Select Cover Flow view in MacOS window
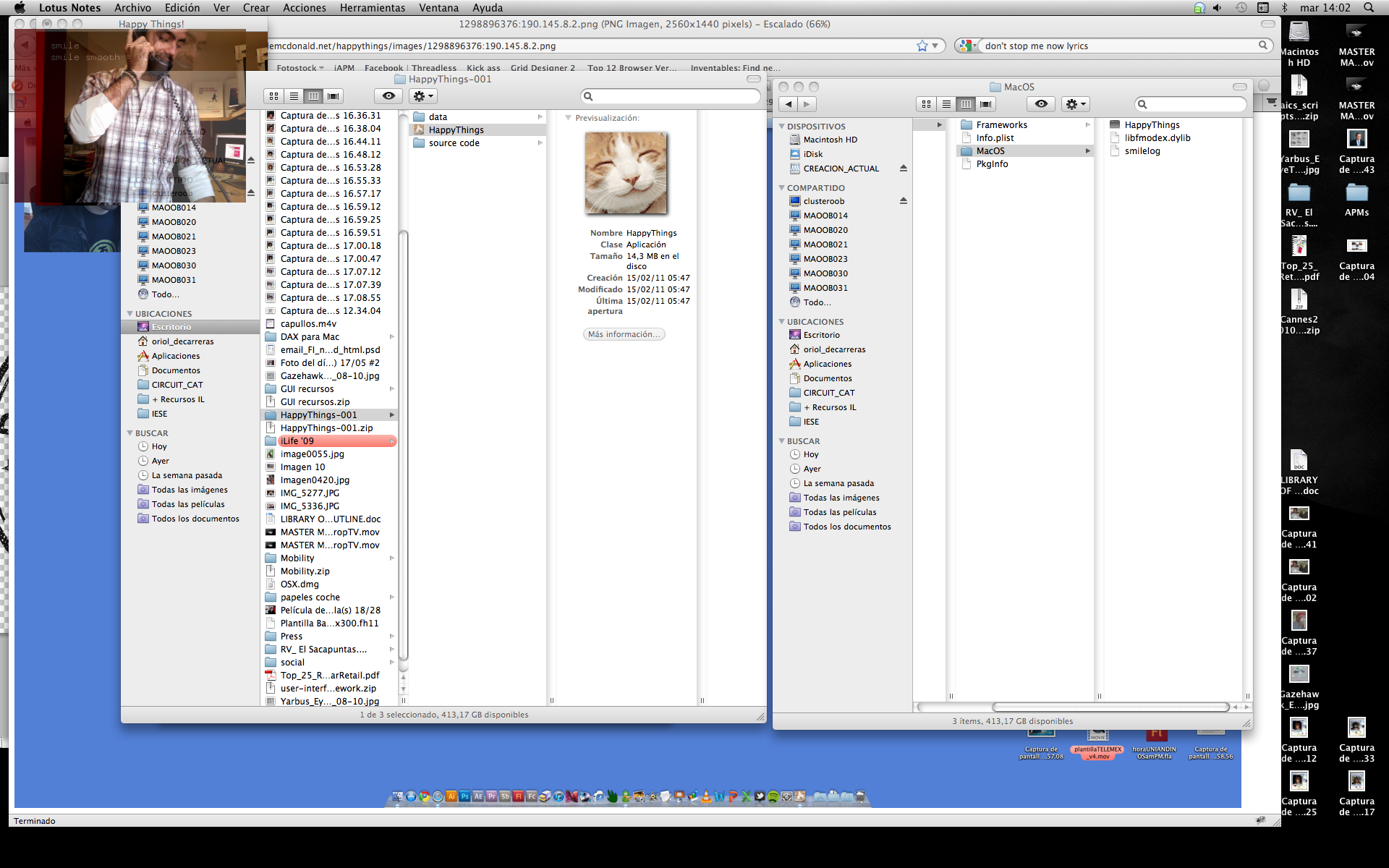 tap(985, 104)
